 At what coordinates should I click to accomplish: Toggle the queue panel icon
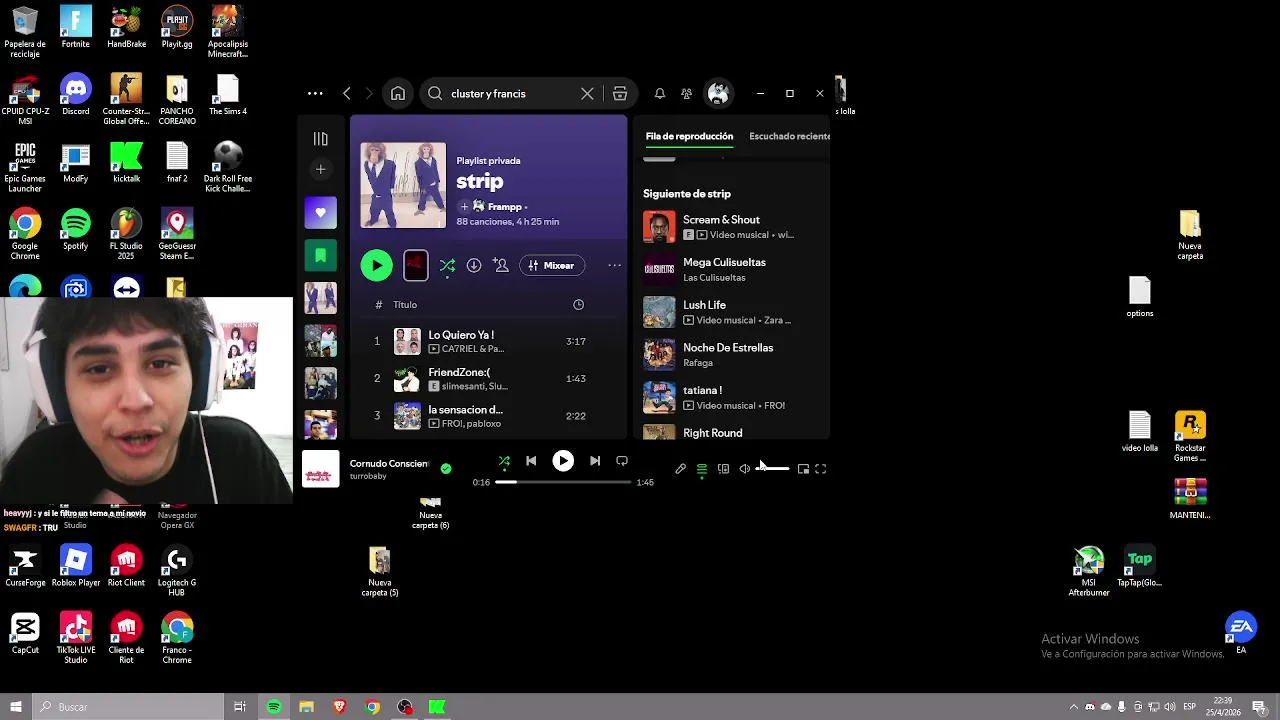click(x=702, y=469)
